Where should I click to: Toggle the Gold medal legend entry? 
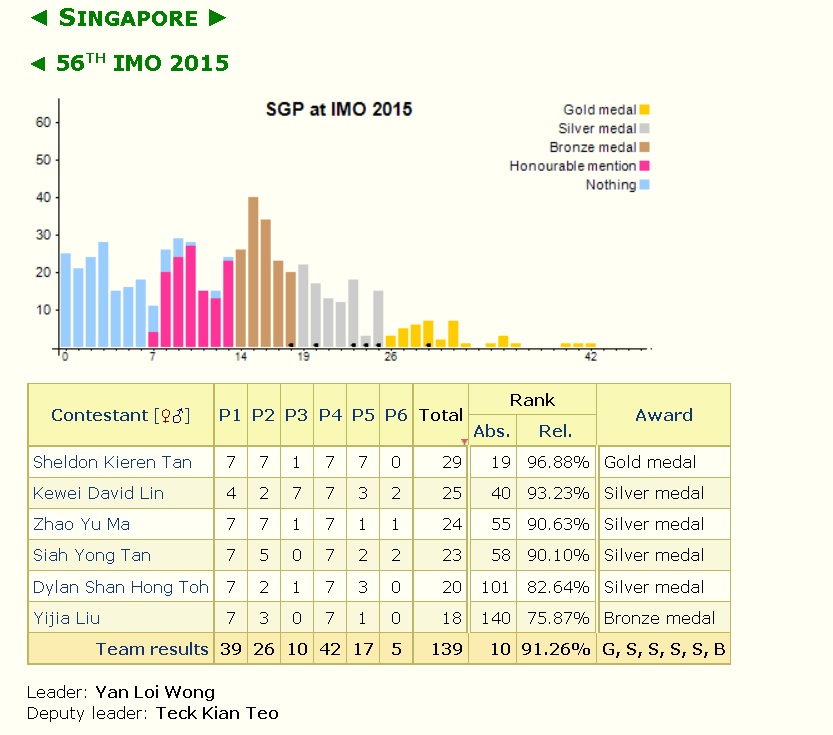(600, 109)
